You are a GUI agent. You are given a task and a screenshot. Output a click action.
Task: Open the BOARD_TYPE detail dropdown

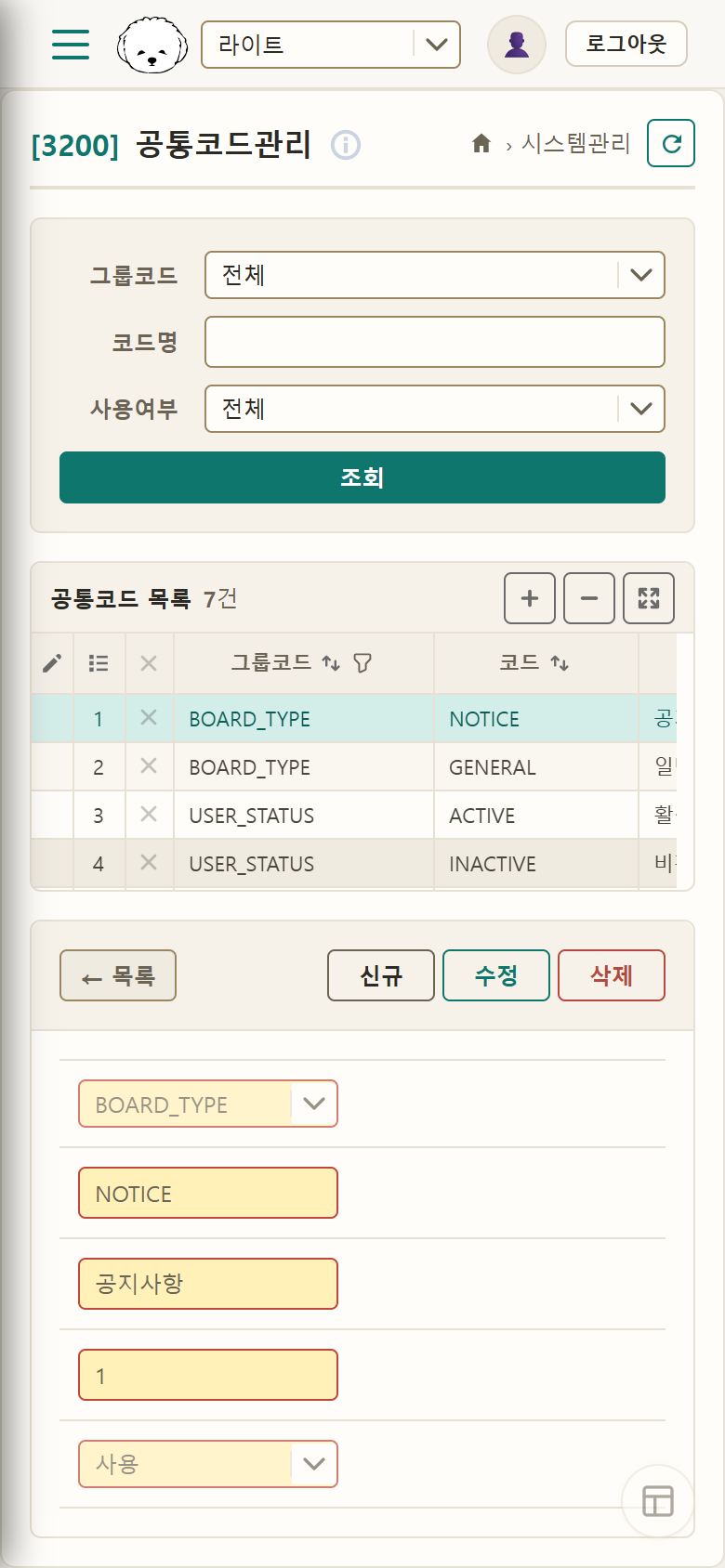208,1104
